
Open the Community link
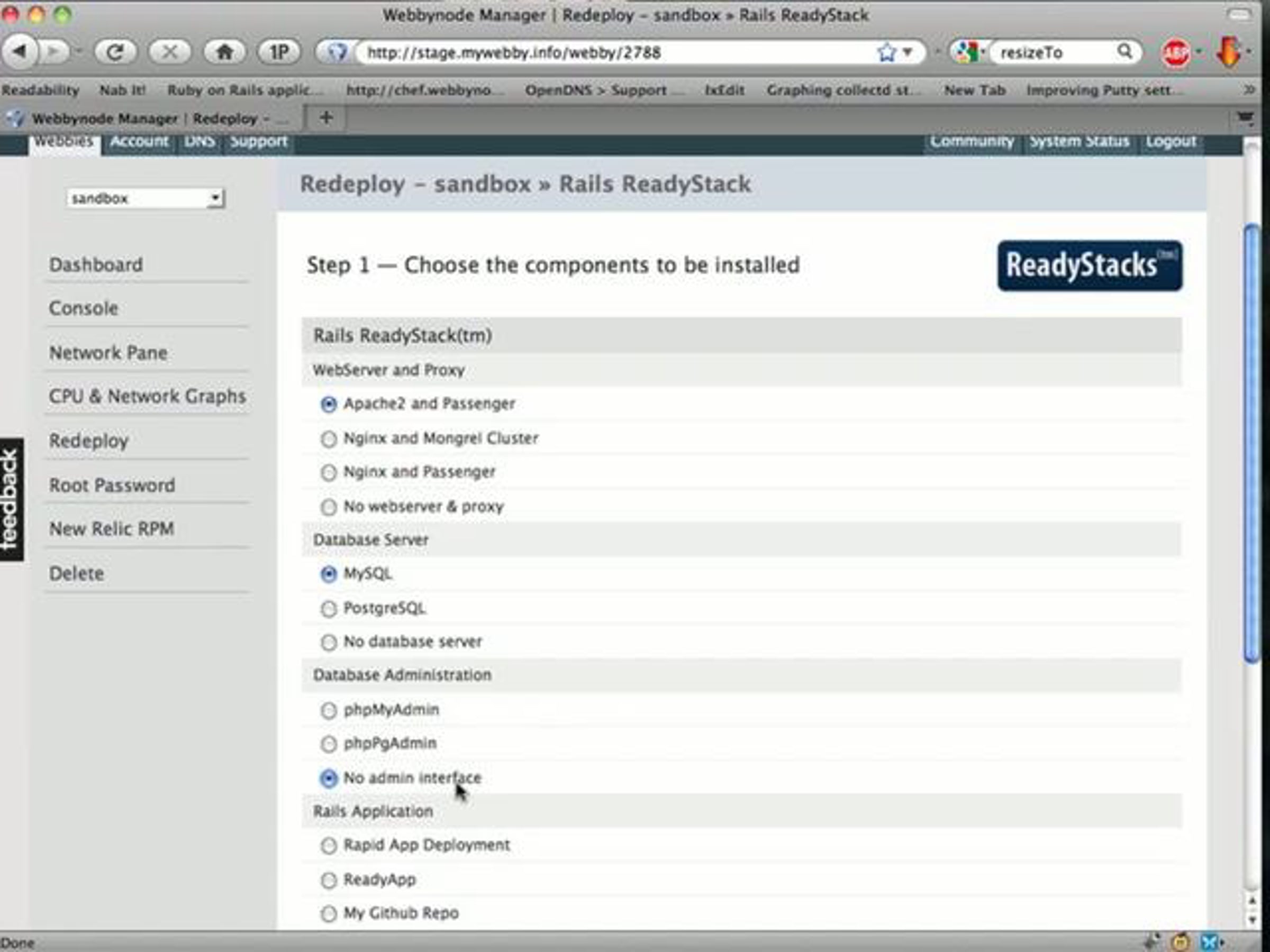(972, 141)
